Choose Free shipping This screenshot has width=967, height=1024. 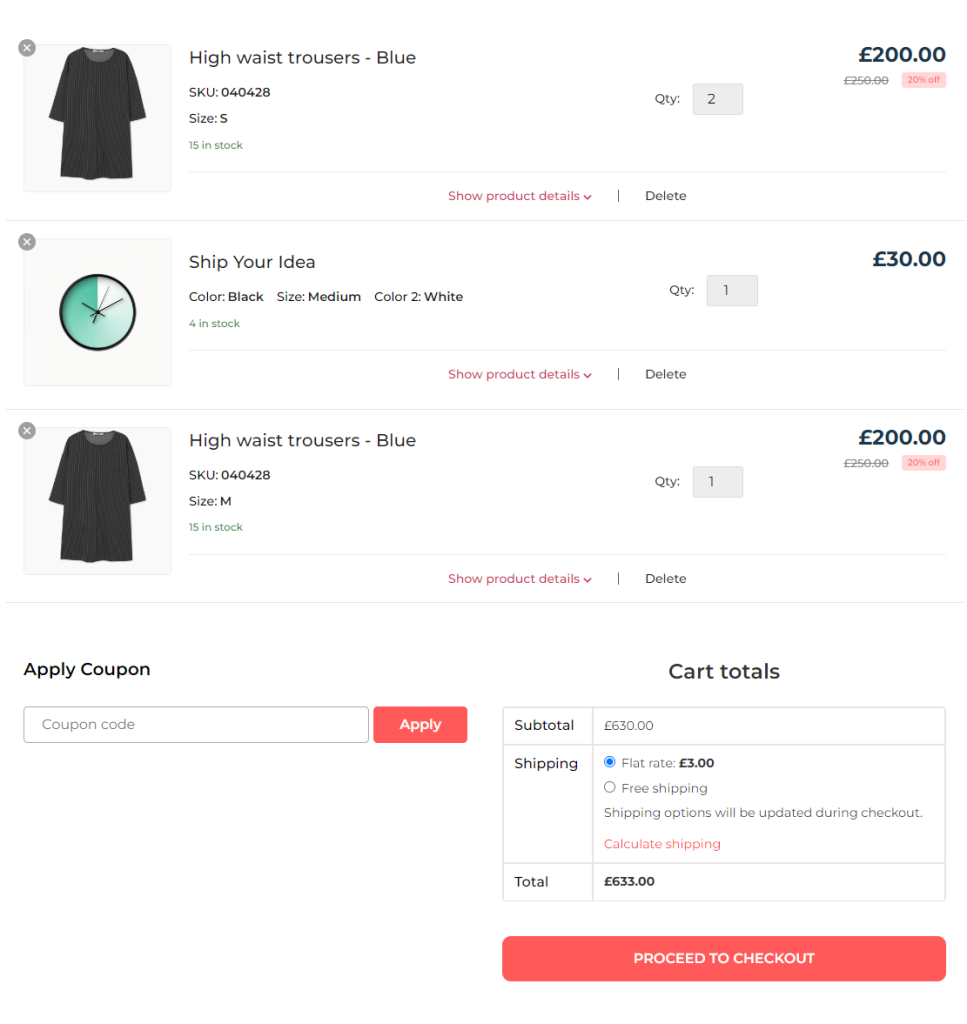coord(610,787)
